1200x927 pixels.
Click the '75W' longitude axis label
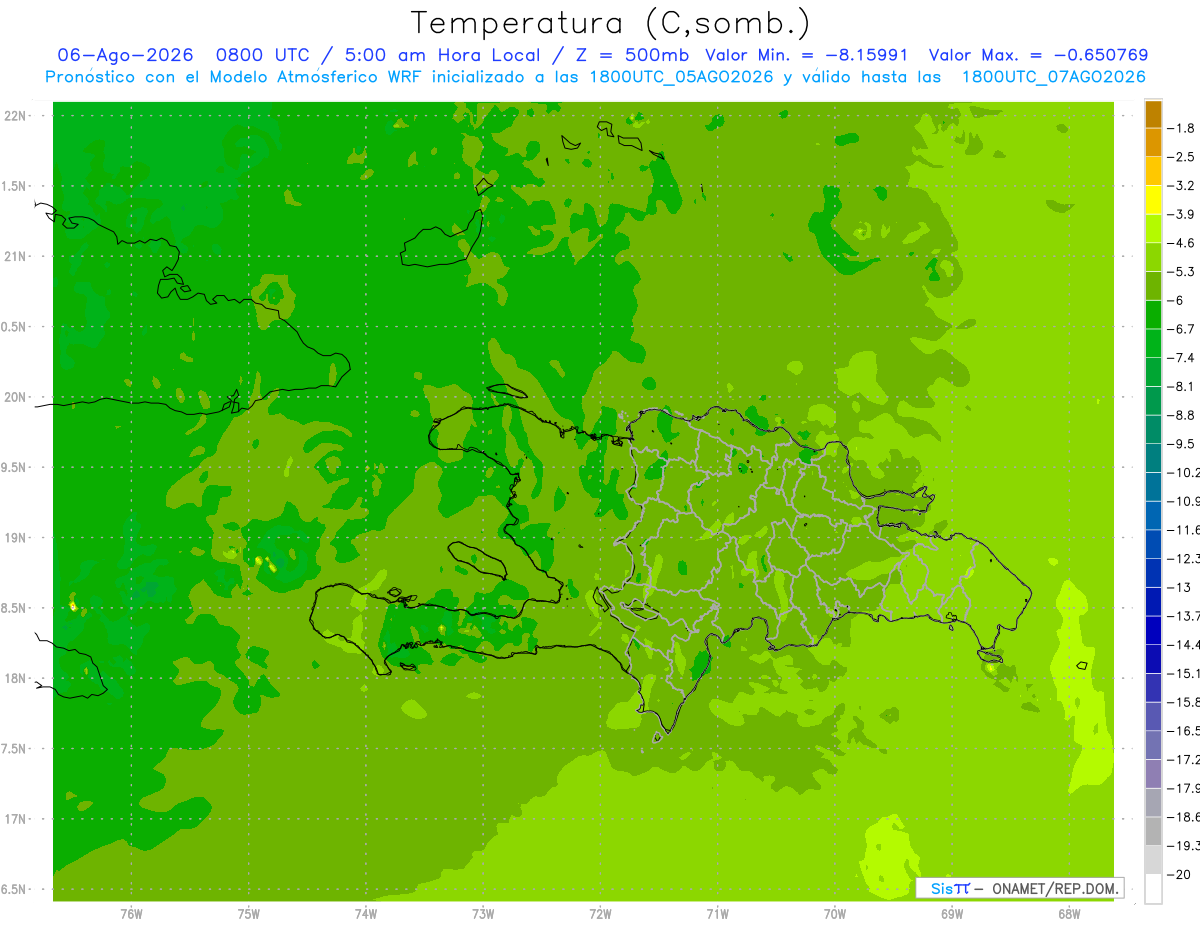[249, 913]
